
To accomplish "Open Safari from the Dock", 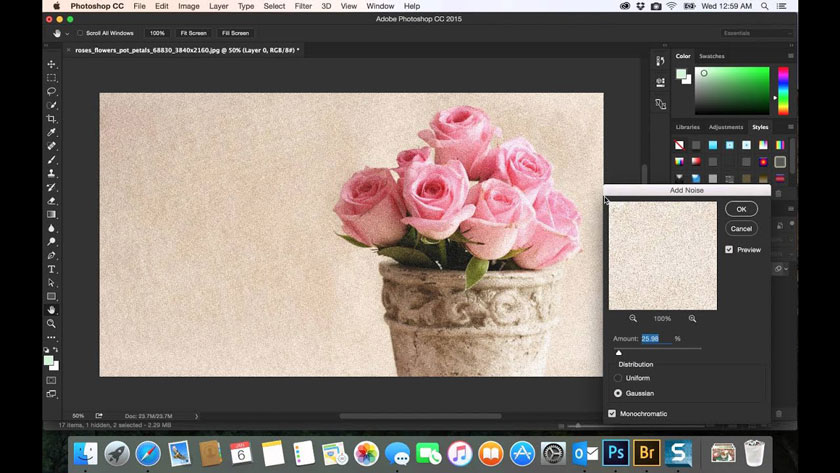I will [x=148, y=454].
